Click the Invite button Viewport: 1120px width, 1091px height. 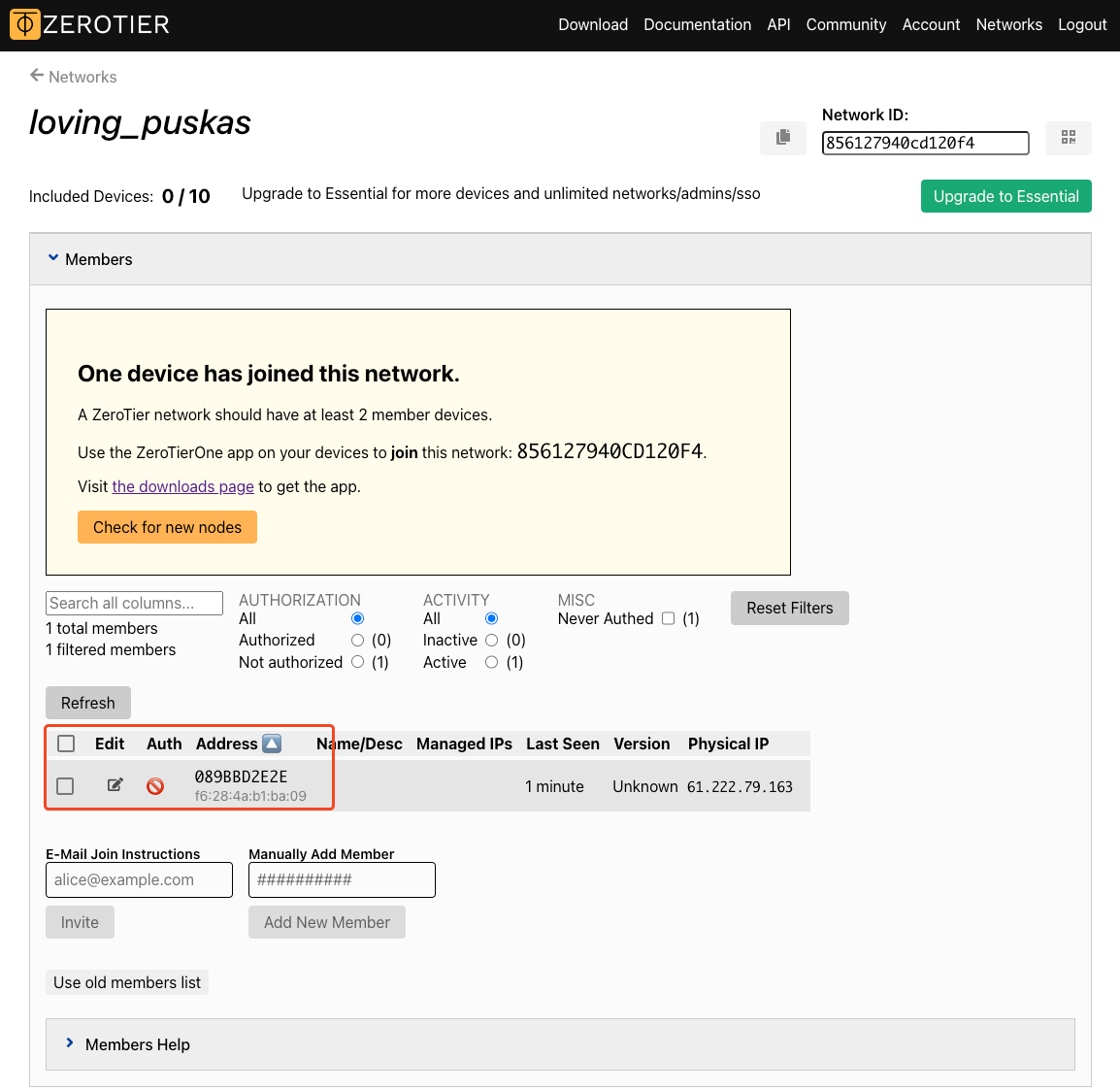click(x=80, y=922)
